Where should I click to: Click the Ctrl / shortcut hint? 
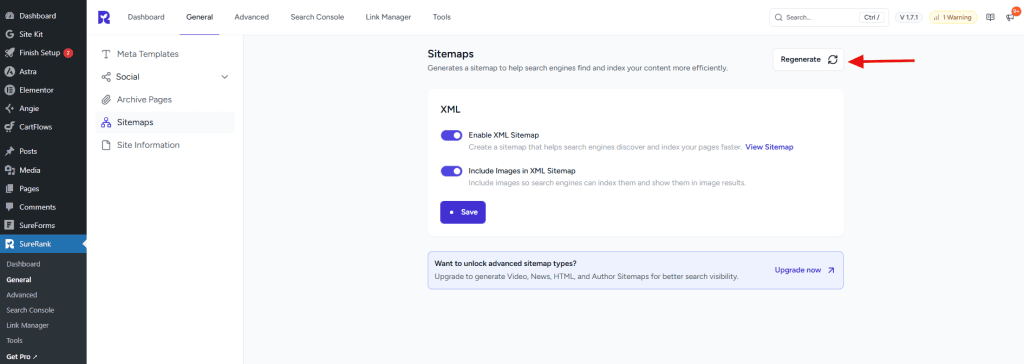pyautogui.click(x=871, y=18)
